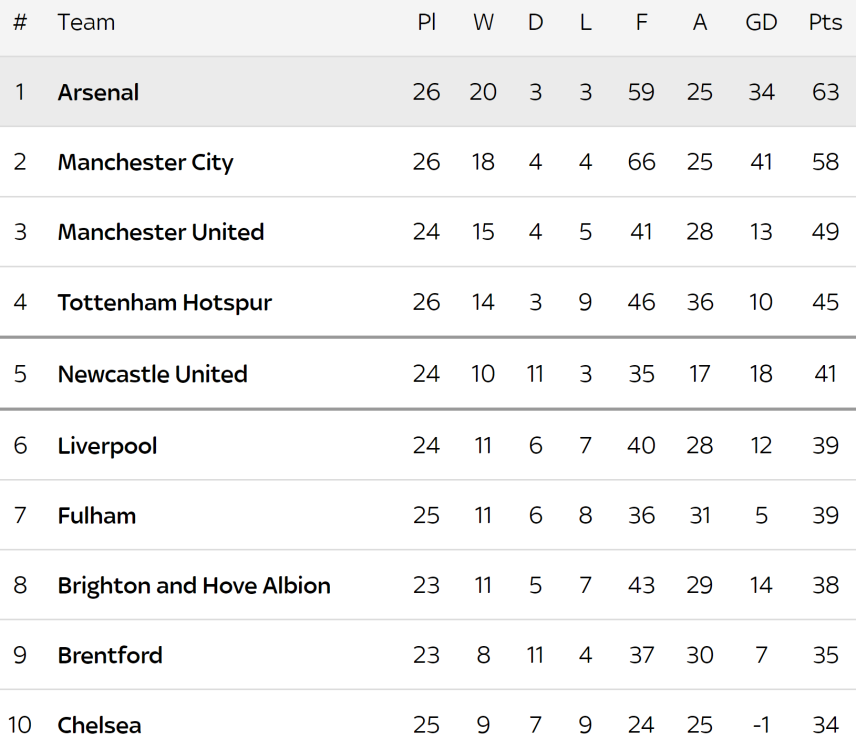Select Liverpool in the standings
The image size is (856, 750).
point(108,446)
